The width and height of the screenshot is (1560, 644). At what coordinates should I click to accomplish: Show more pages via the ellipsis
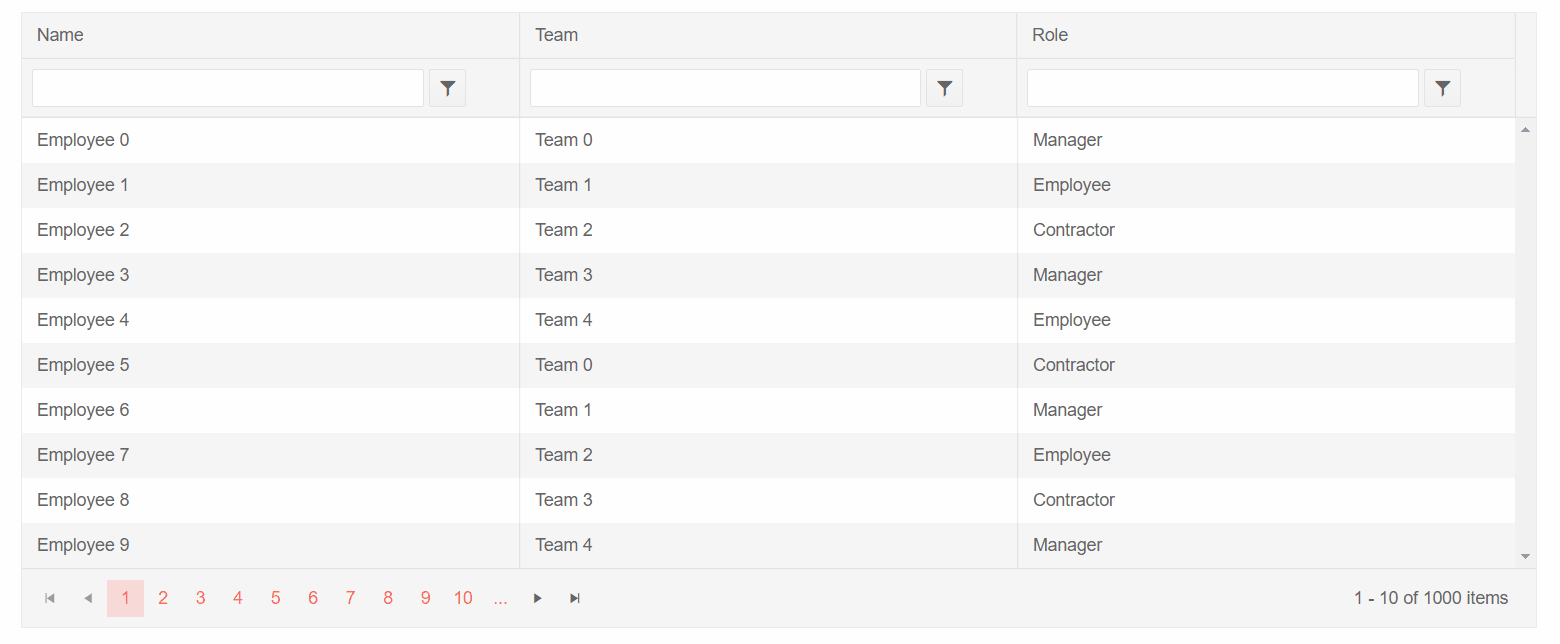(x=500, y=598)
